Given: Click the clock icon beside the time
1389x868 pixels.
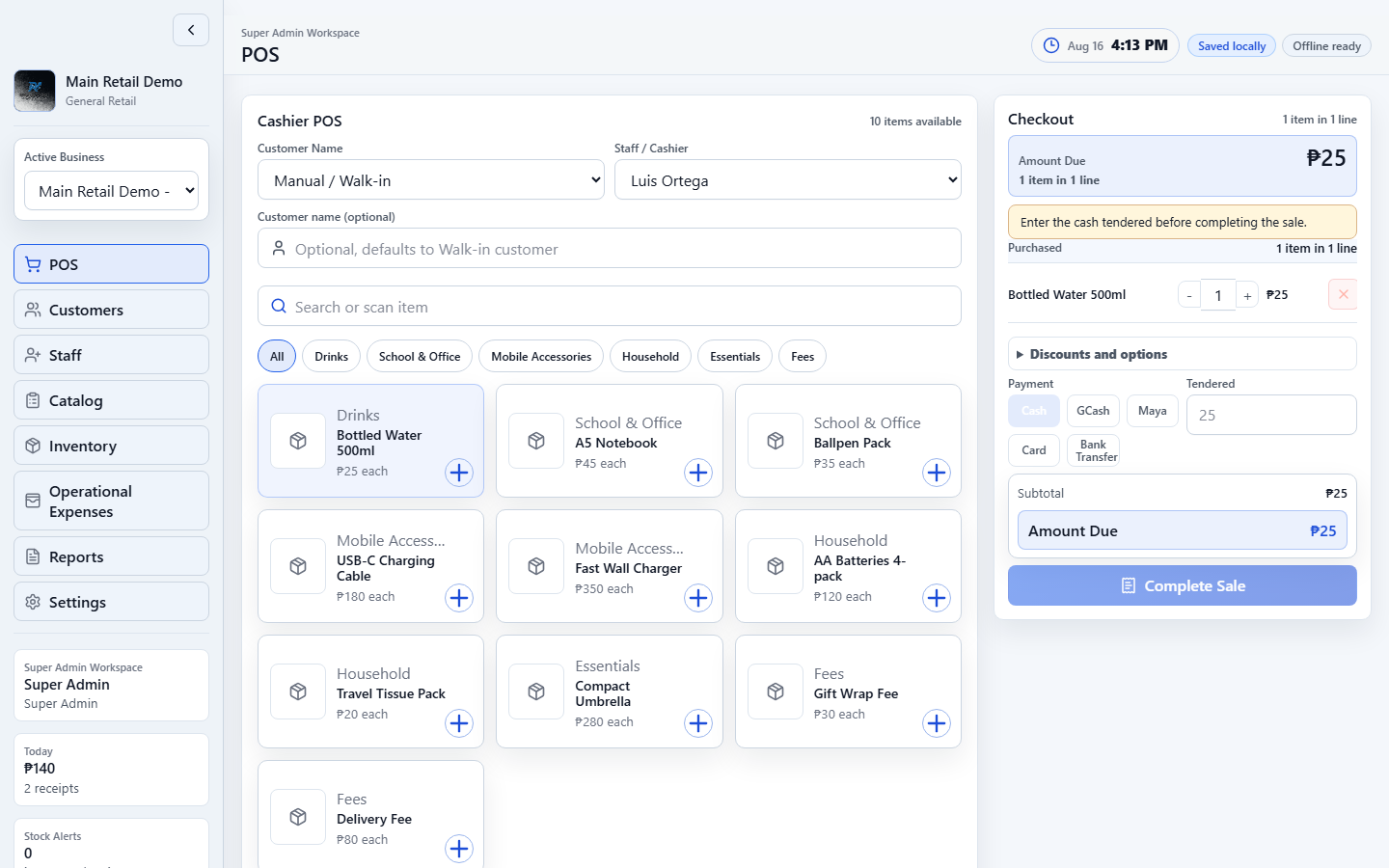Looking at the screenshot, I should tap(1051, 45).
